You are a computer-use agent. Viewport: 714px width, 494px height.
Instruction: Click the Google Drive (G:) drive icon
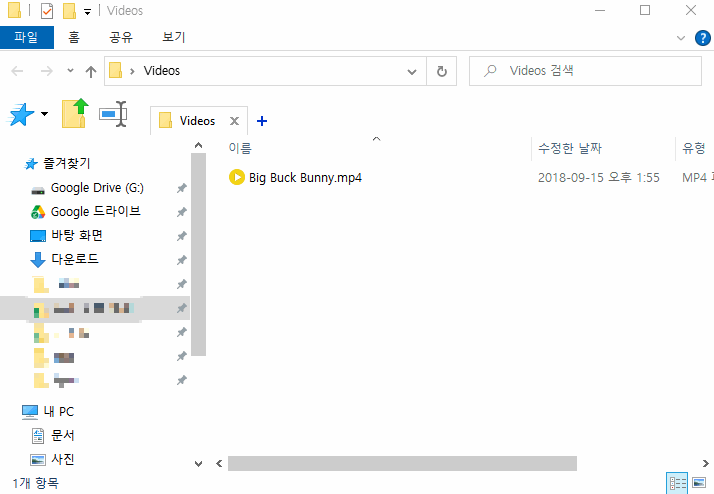pyautogui.click(x=38, y=190)
